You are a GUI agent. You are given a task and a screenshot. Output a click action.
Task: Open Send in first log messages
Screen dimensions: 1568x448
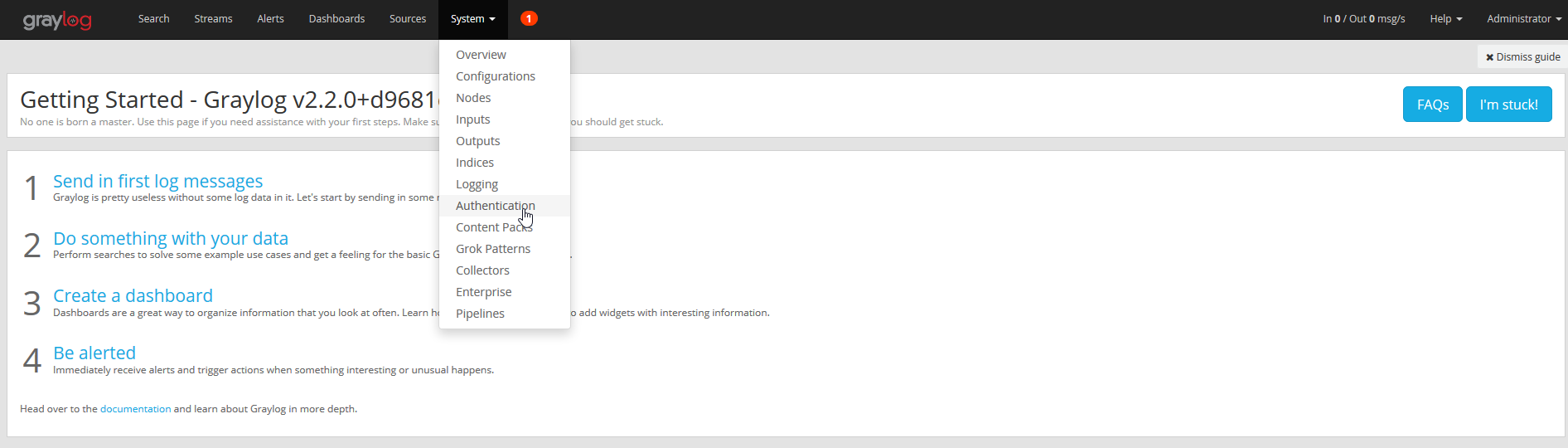pyautogui.click(x=157, y=181)
